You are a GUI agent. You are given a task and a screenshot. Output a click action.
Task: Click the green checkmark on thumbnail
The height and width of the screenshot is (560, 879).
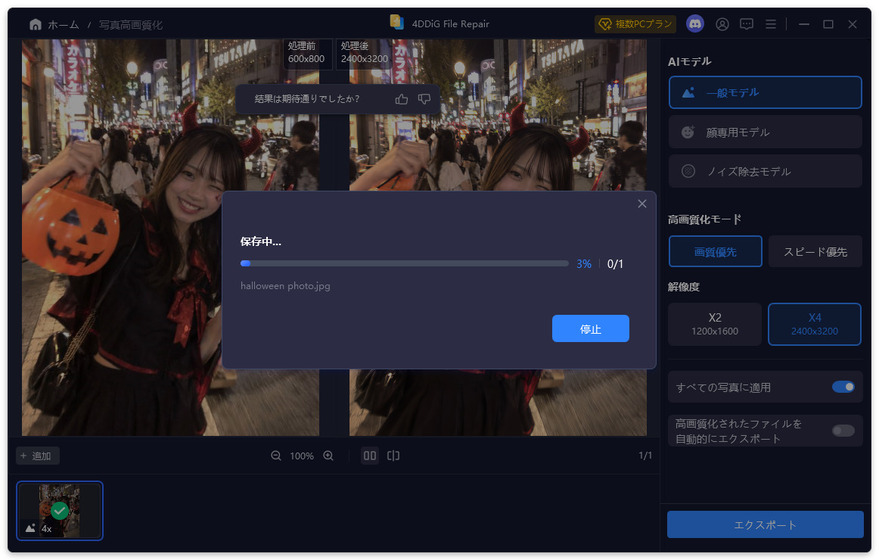59,511
